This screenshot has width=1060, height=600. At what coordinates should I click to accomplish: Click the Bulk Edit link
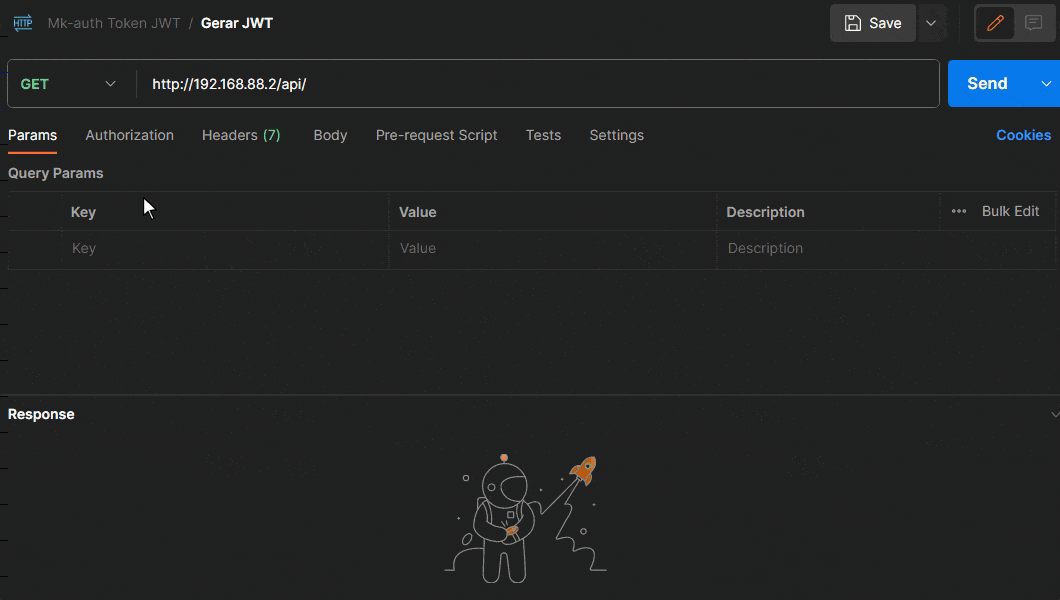pyautogui.click(x=1010, y=212)
